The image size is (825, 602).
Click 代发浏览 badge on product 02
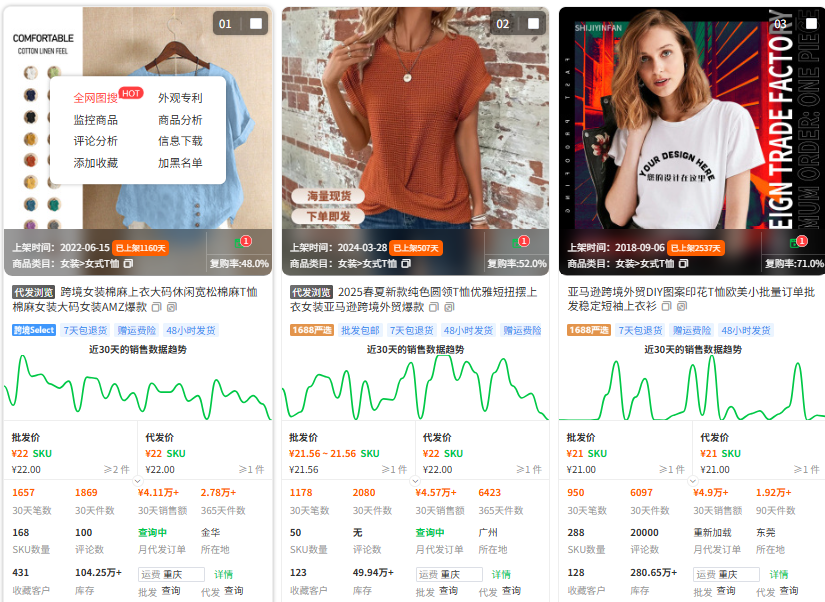click(311, 292)
